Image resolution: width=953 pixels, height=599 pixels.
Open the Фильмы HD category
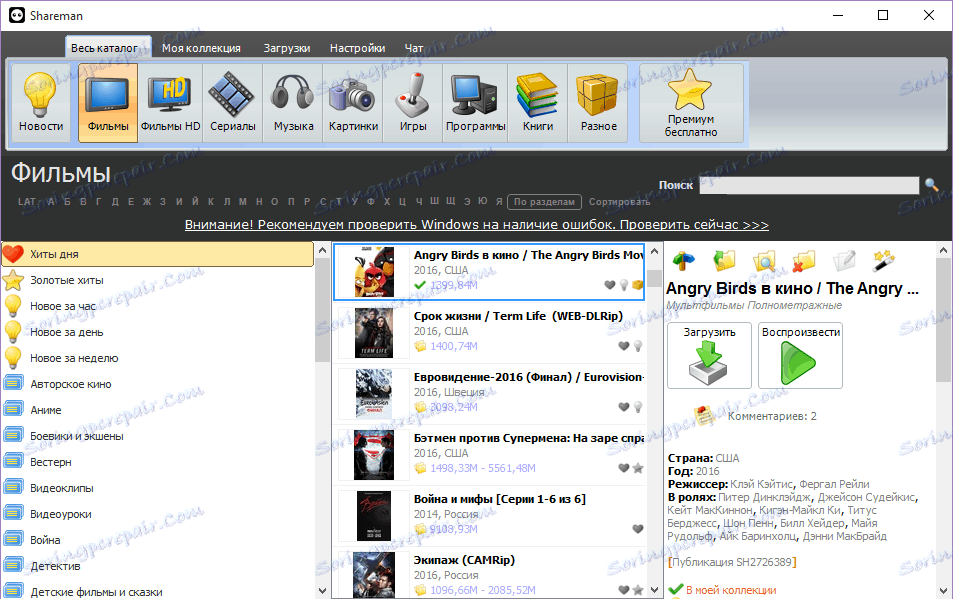pyautogui.click(x=171, y=103)
